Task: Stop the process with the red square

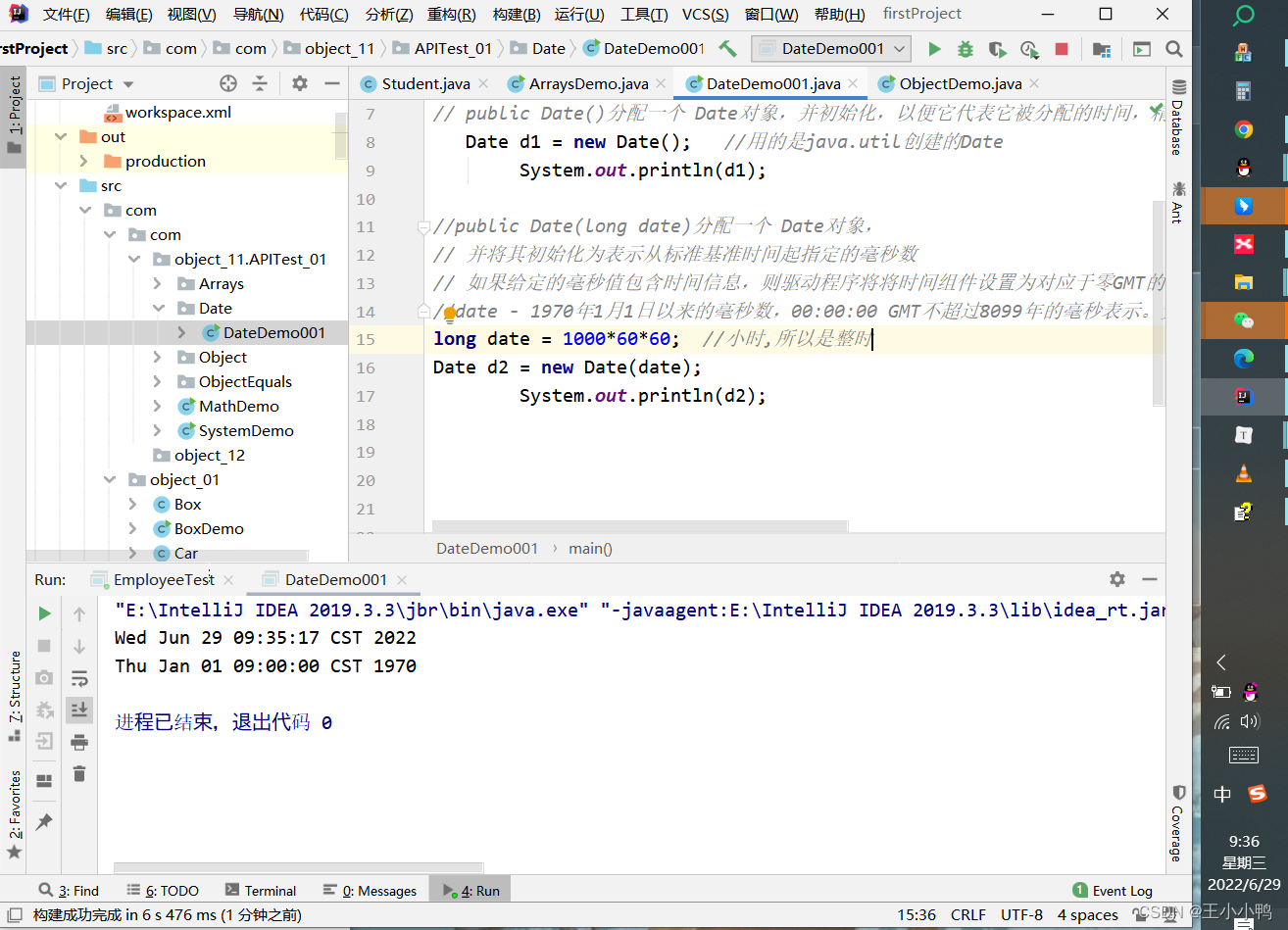Action: click(1062, 48)
